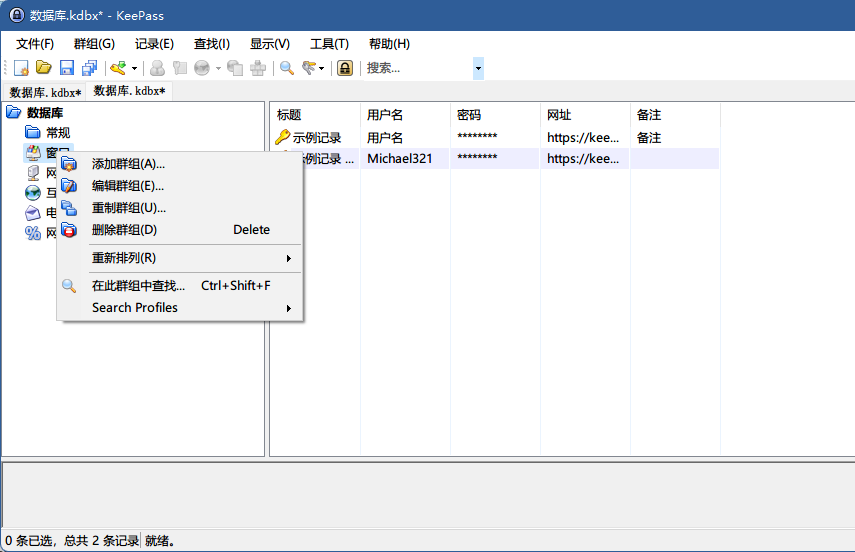Choose 编辑群组(E)... from context menu
Image resolution: width=855 pixels, height=552 pixels.
[x=180, y=186]
